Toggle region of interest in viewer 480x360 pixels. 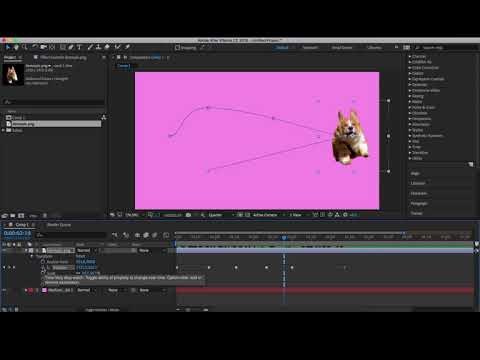pyautogui.click(x=240, y=215)
